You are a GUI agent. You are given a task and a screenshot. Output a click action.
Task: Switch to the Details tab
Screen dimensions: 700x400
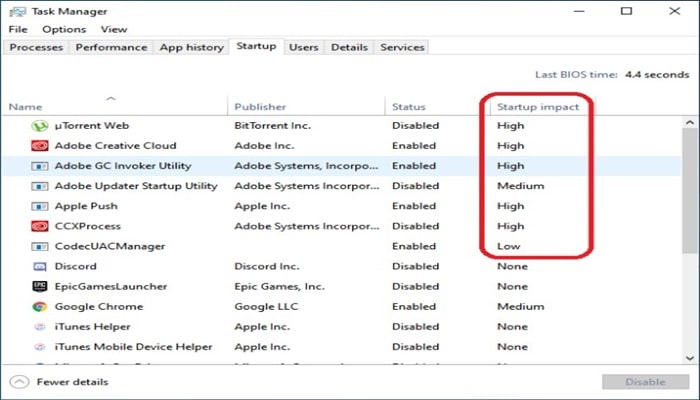coord(349,47)
